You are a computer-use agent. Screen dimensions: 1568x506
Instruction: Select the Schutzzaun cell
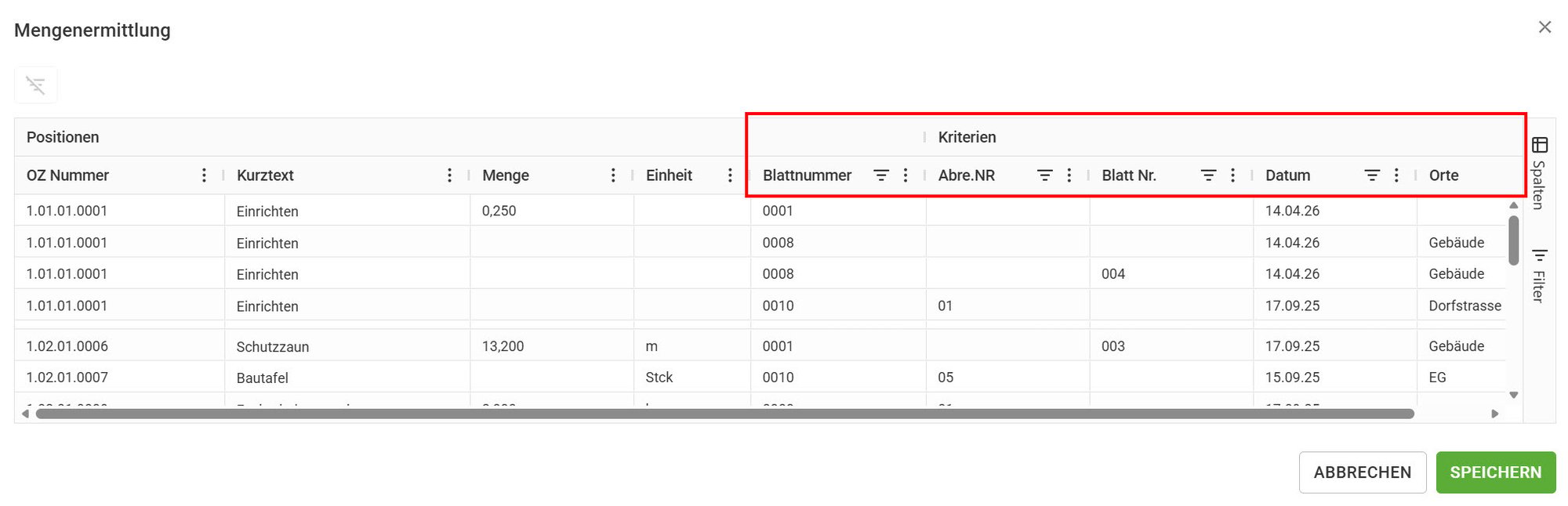347,346
